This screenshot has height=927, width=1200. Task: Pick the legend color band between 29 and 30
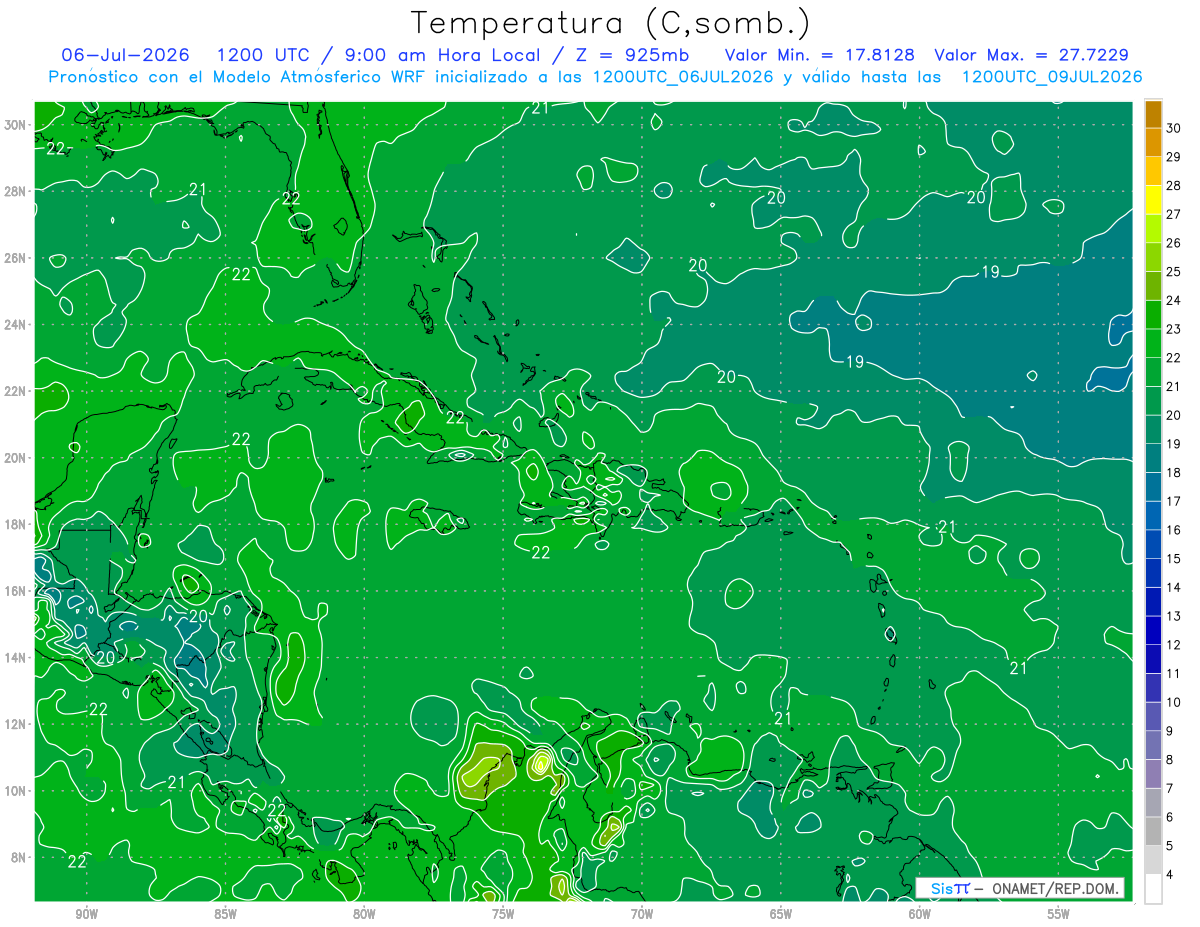[x=1153, y=143]
